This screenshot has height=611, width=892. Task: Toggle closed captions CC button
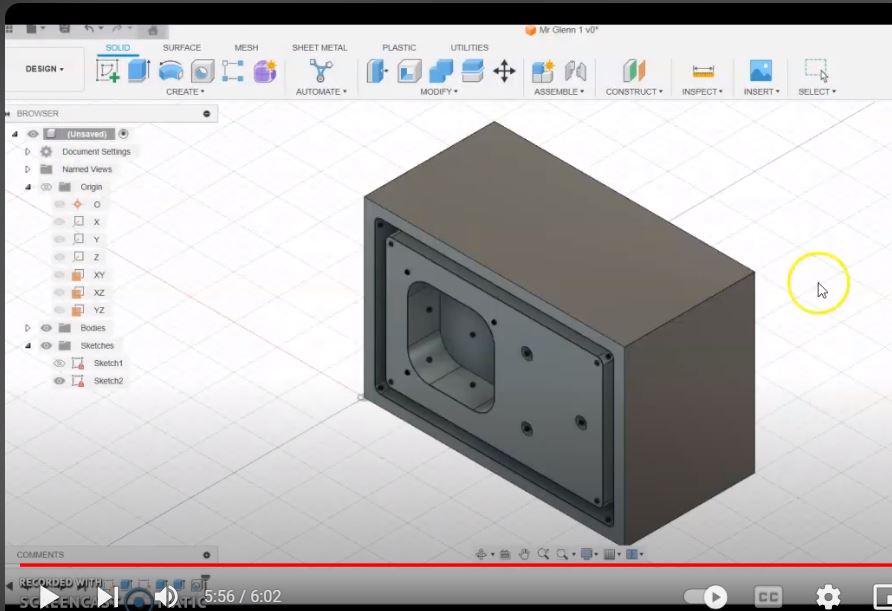coord(768,597)
